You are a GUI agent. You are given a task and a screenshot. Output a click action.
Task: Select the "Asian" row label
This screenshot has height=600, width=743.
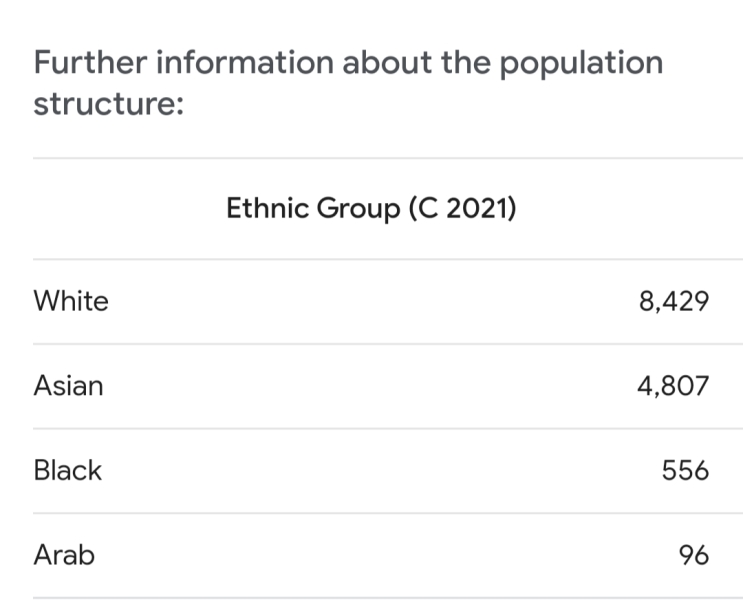click(x=68, y=386)
